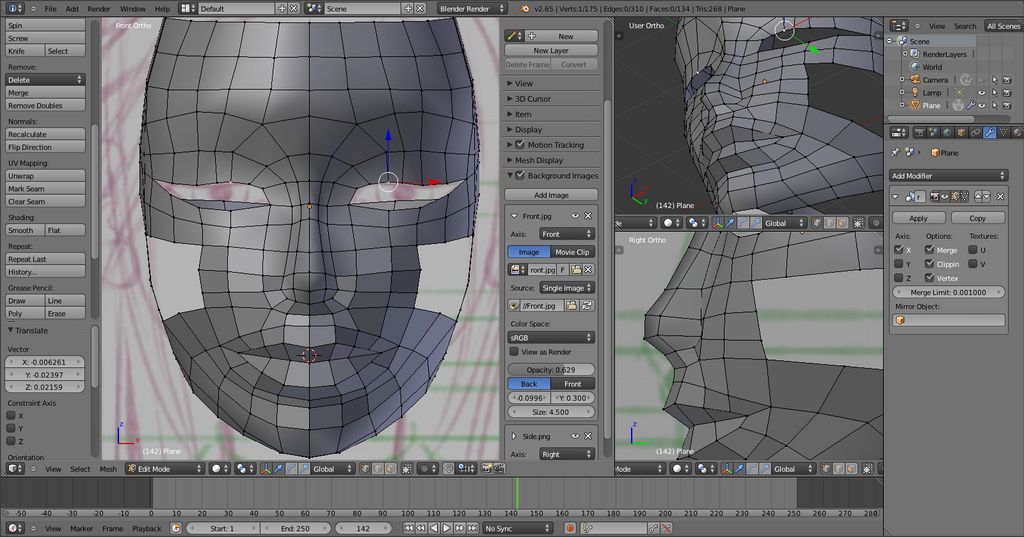The width and height of the screenshot is (1024, 537).
Task: Open the Render menu in top bar
Action: [99, 8]
